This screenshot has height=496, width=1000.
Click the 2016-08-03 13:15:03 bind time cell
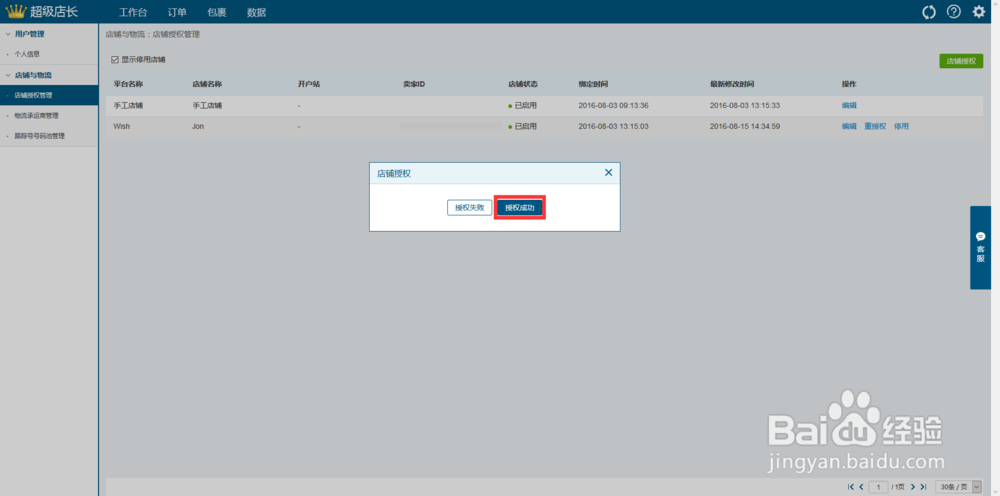[x=614, y=126]
